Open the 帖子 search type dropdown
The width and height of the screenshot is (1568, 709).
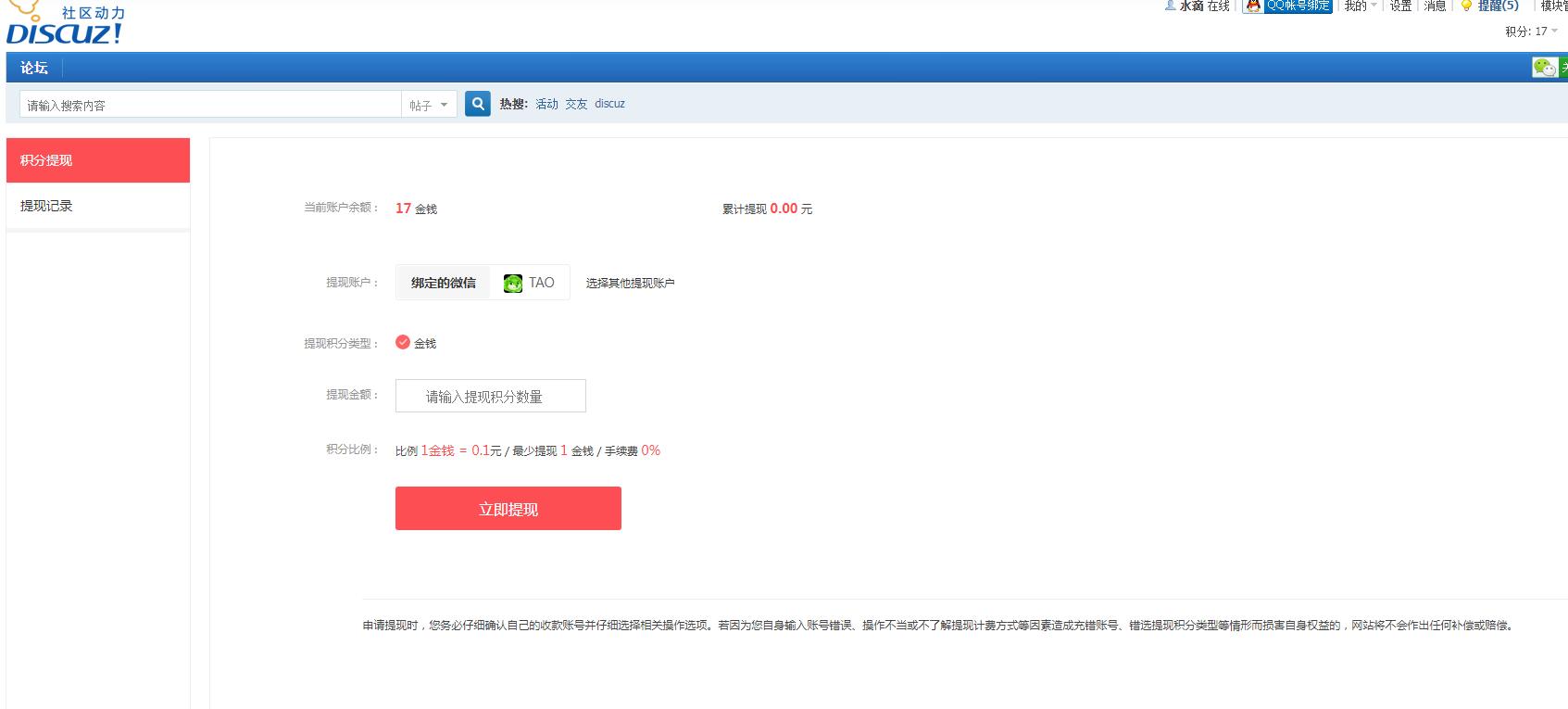[x=429, y=105]
